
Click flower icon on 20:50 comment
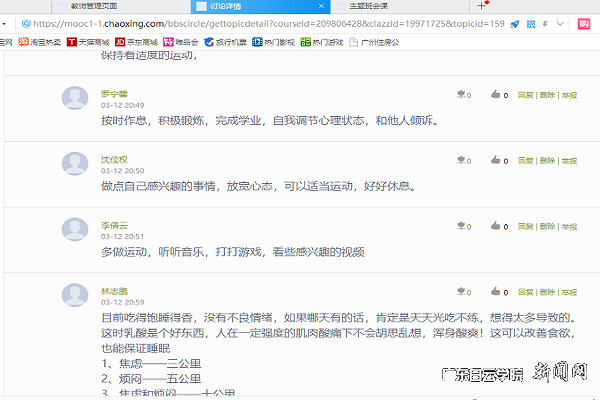(x=461, y=160)
